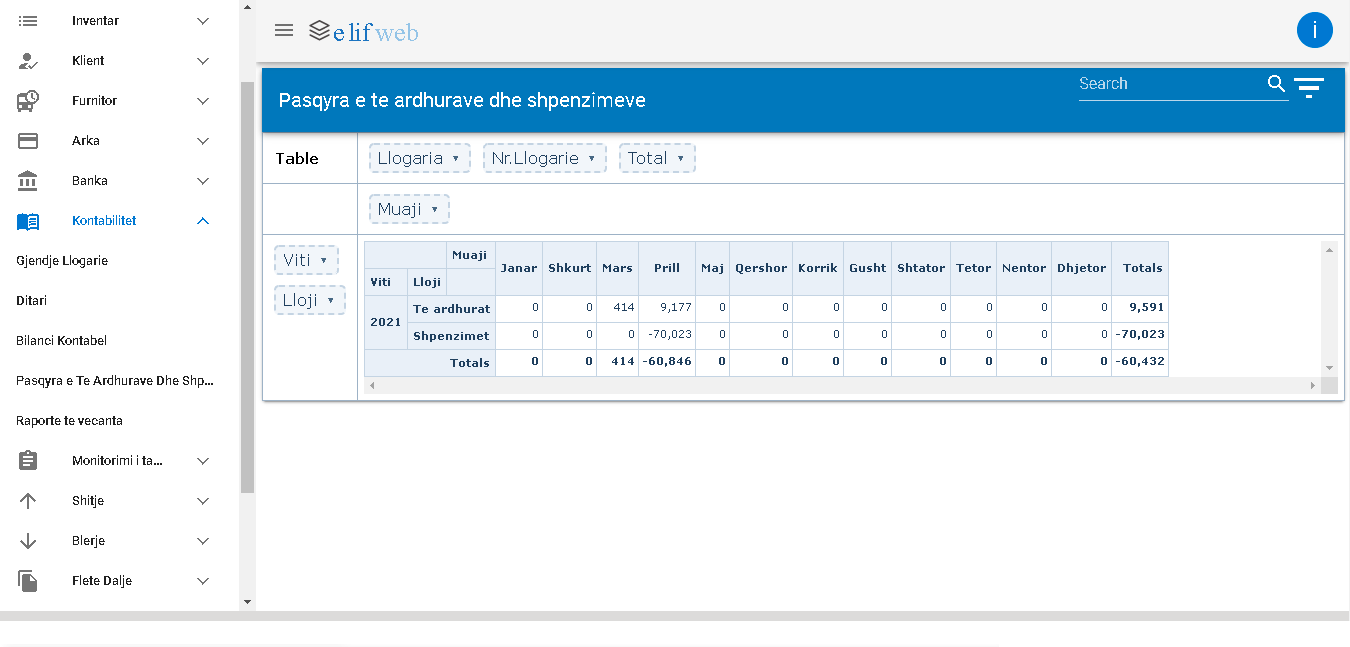1350x647 pixels.
Task: Open the Lloji row field dropdown
Action: coord(330,300)
